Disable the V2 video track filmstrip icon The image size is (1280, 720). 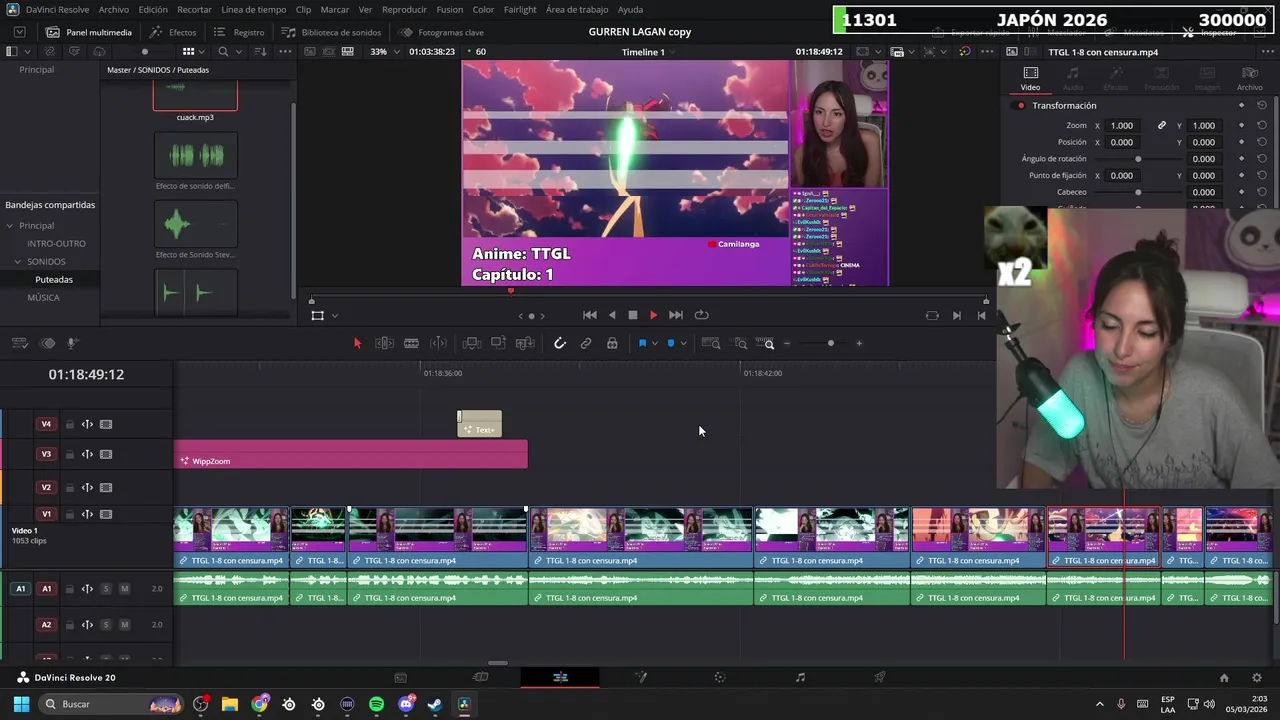pos(106,487)
